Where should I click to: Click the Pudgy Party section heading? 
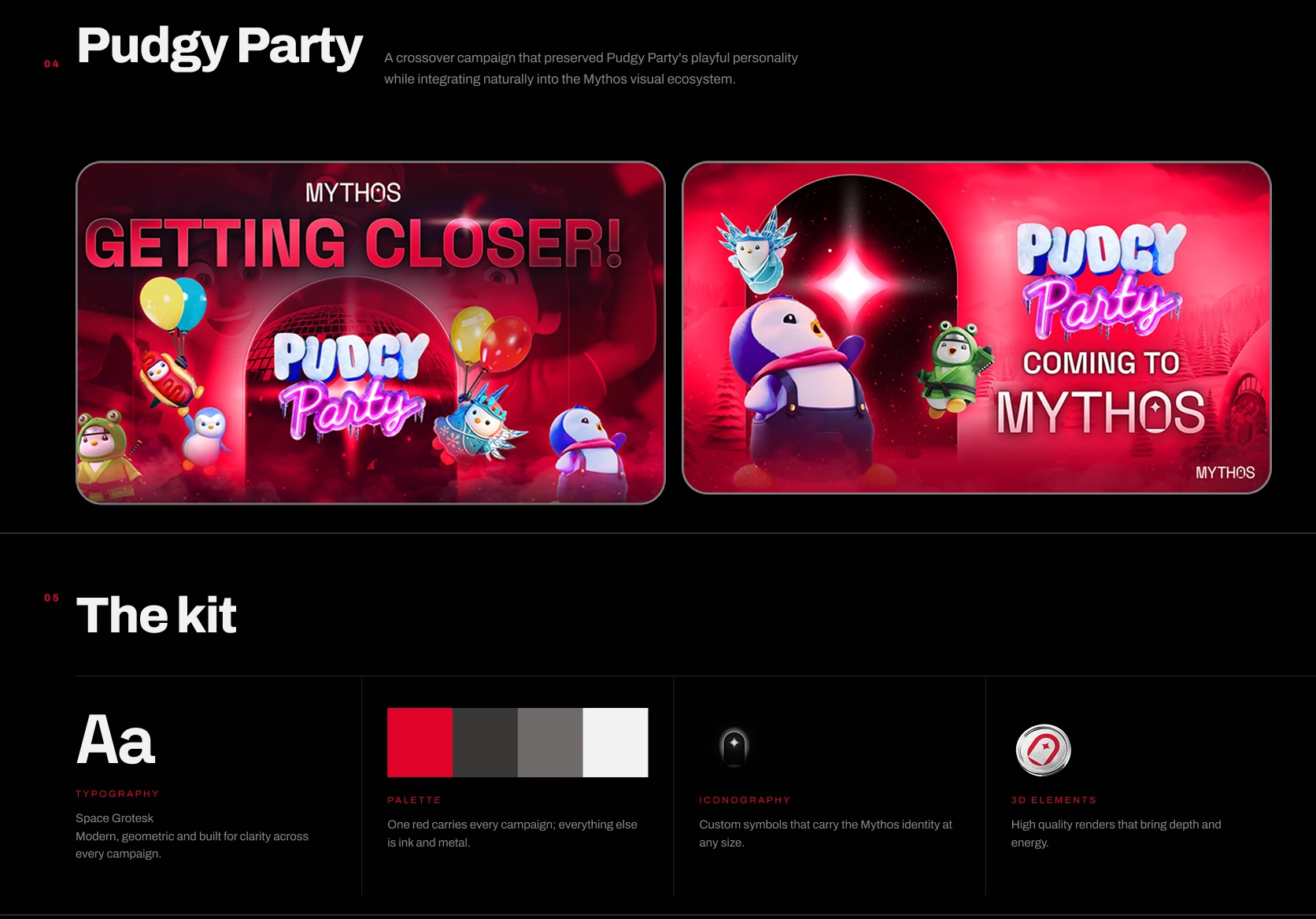pos(220,46)
